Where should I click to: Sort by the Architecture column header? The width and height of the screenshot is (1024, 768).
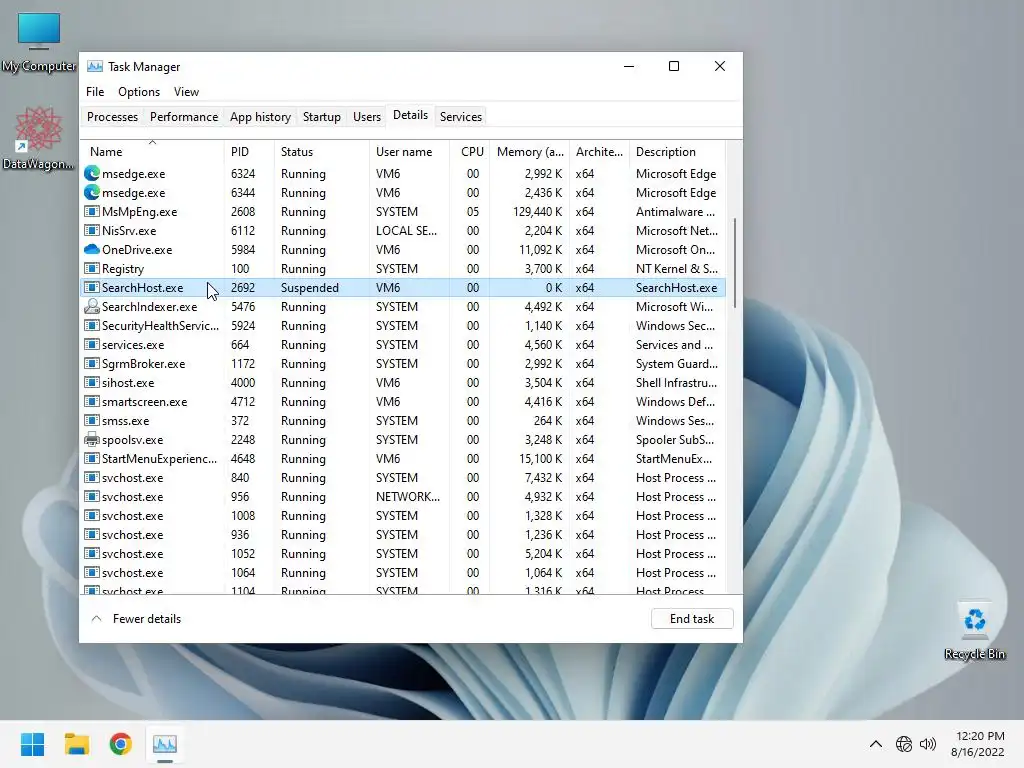600,152
